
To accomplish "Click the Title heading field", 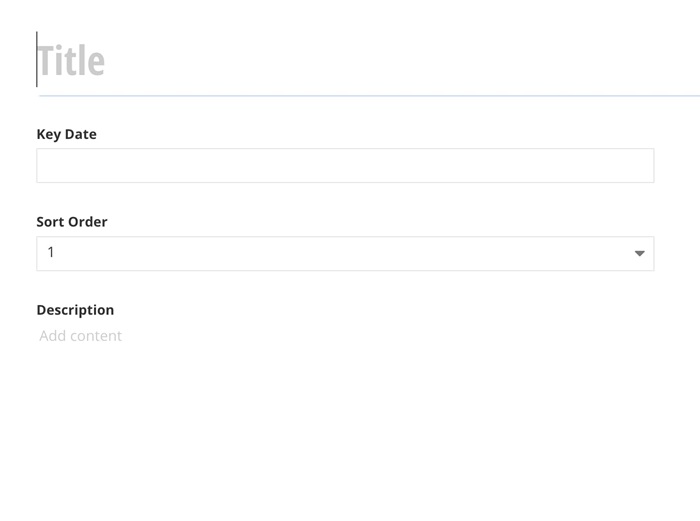I will pyautogui.click(x=360, y=62).
